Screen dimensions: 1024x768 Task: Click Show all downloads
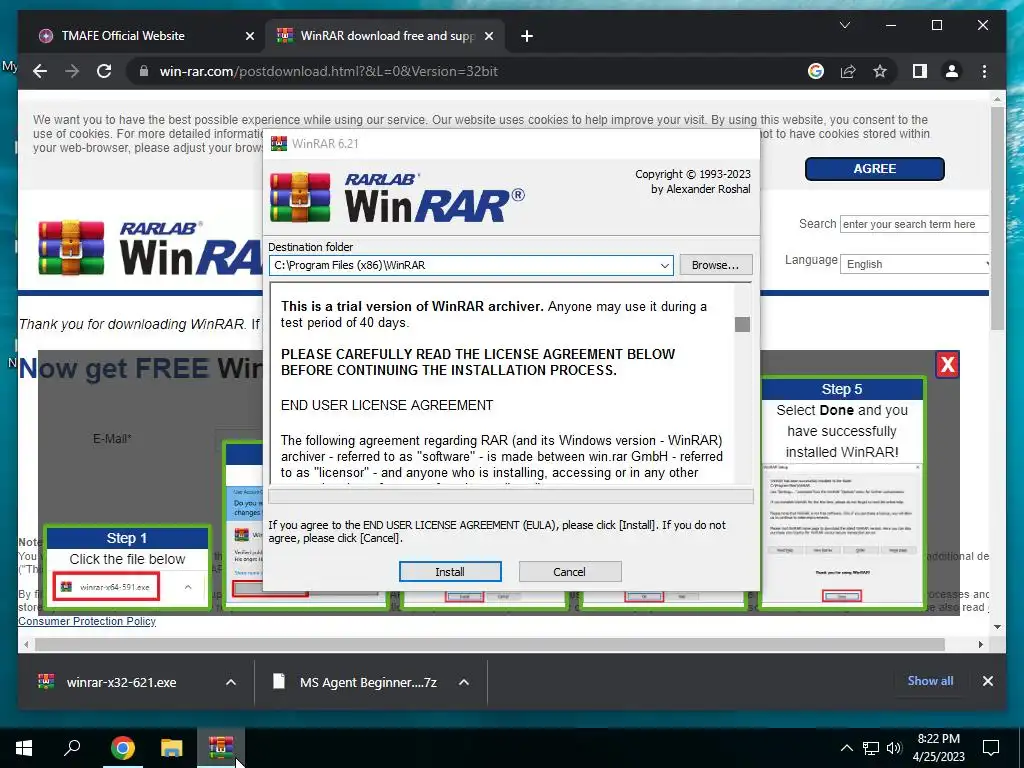coord(930,680)
